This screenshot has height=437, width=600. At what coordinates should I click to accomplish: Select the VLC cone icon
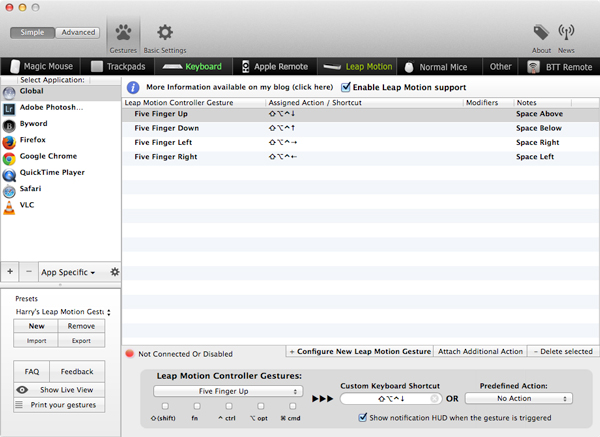pos(9,207)
